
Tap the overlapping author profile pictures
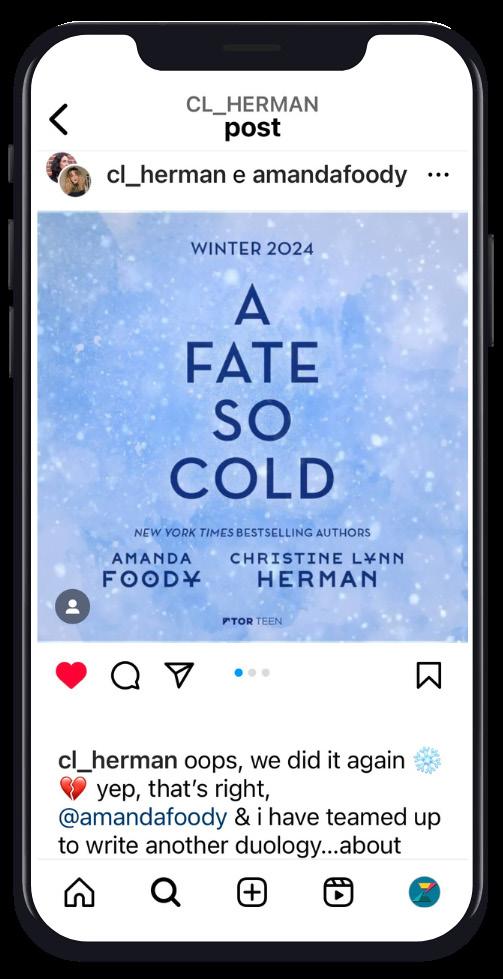[x=69, y=174]
